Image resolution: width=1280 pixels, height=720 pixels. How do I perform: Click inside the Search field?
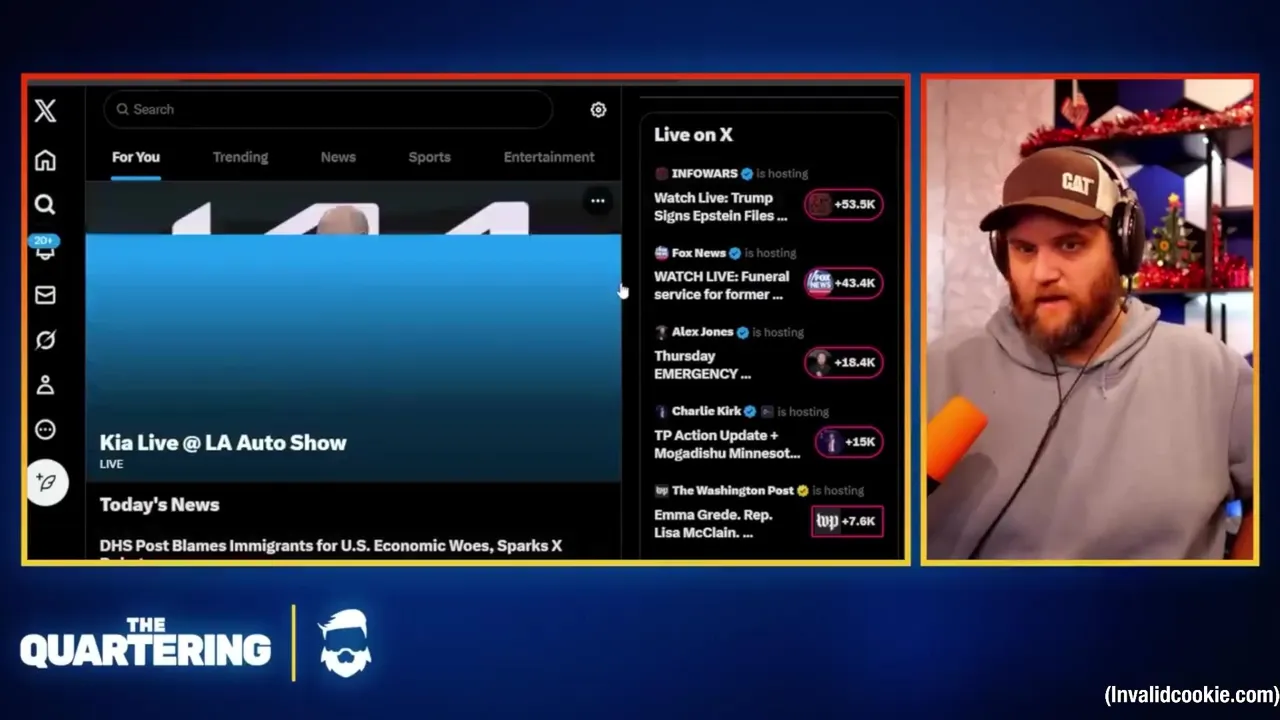(x=328, y=109)
